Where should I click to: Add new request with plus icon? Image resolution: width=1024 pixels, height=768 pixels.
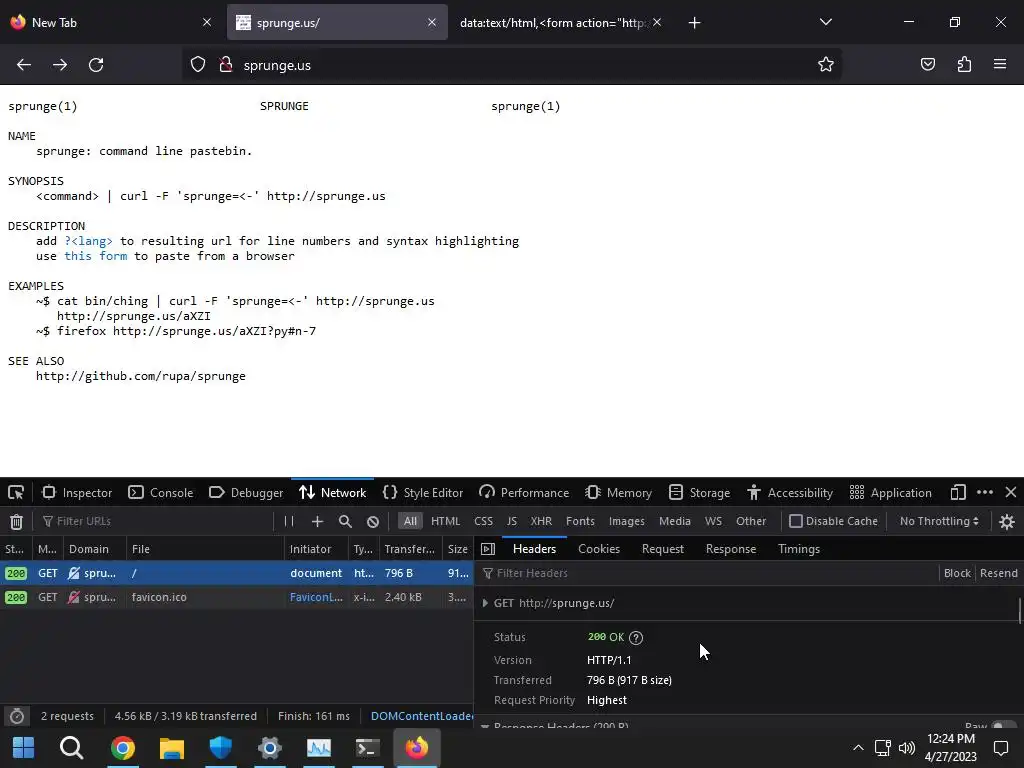point(317,521)
